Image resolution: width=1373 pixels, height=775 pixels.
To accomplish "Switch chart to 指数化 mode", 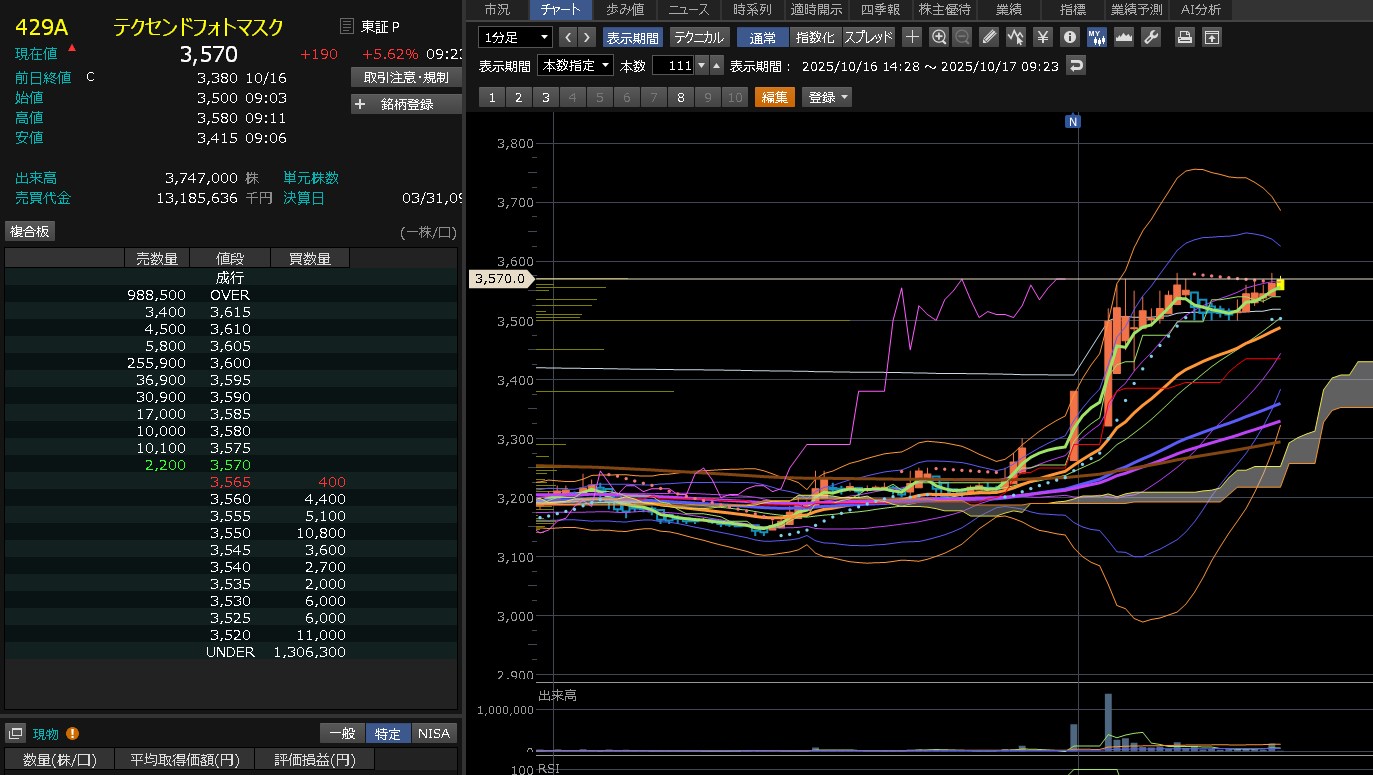I will [815, 37].
